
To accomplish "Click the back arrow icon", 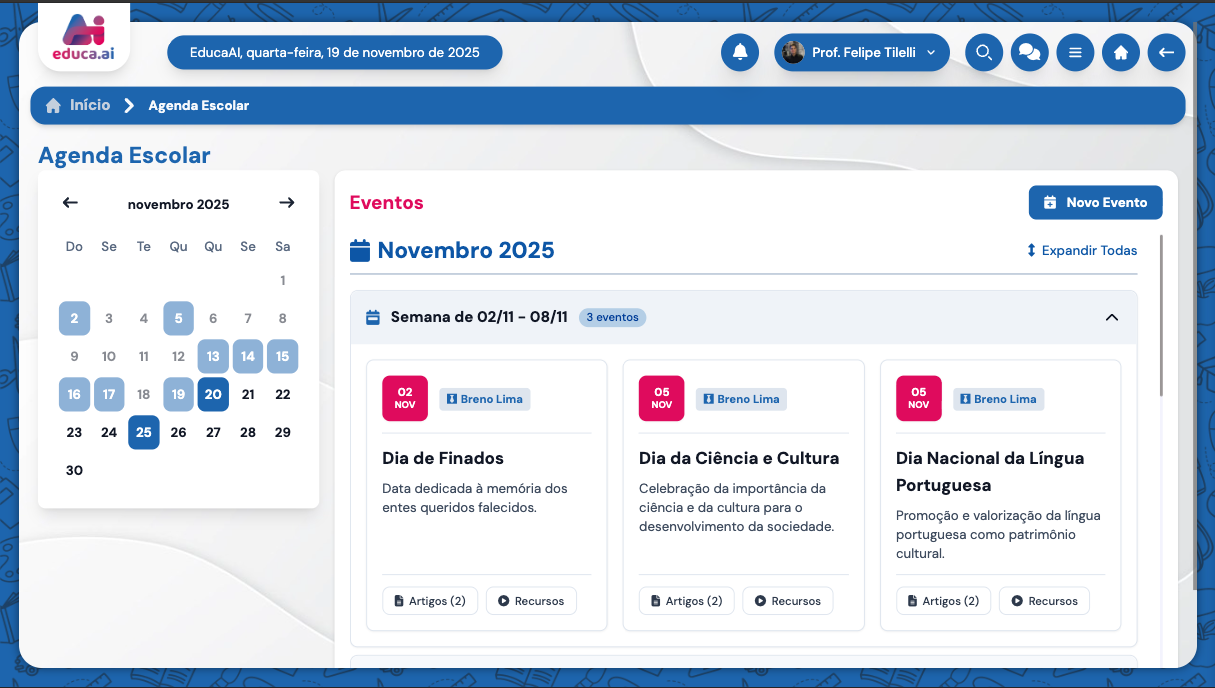I will coord(1166,52).
